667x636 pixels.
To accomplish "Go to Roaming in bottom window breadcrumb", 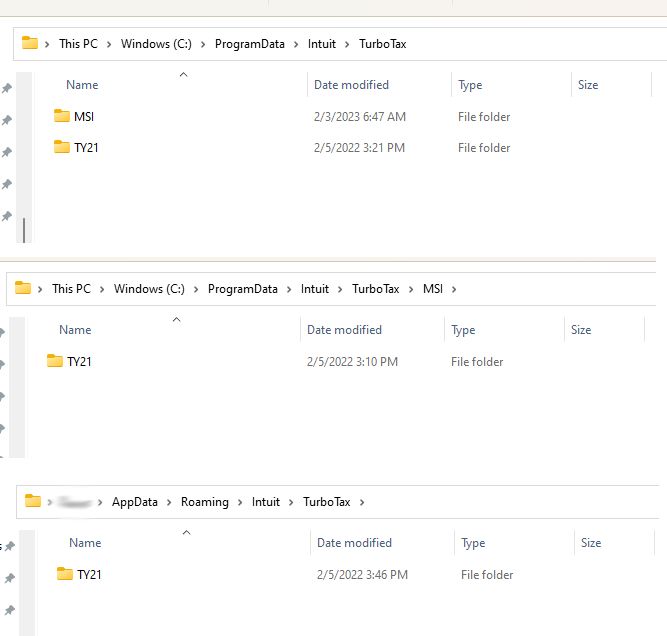I will pos(205,502).
